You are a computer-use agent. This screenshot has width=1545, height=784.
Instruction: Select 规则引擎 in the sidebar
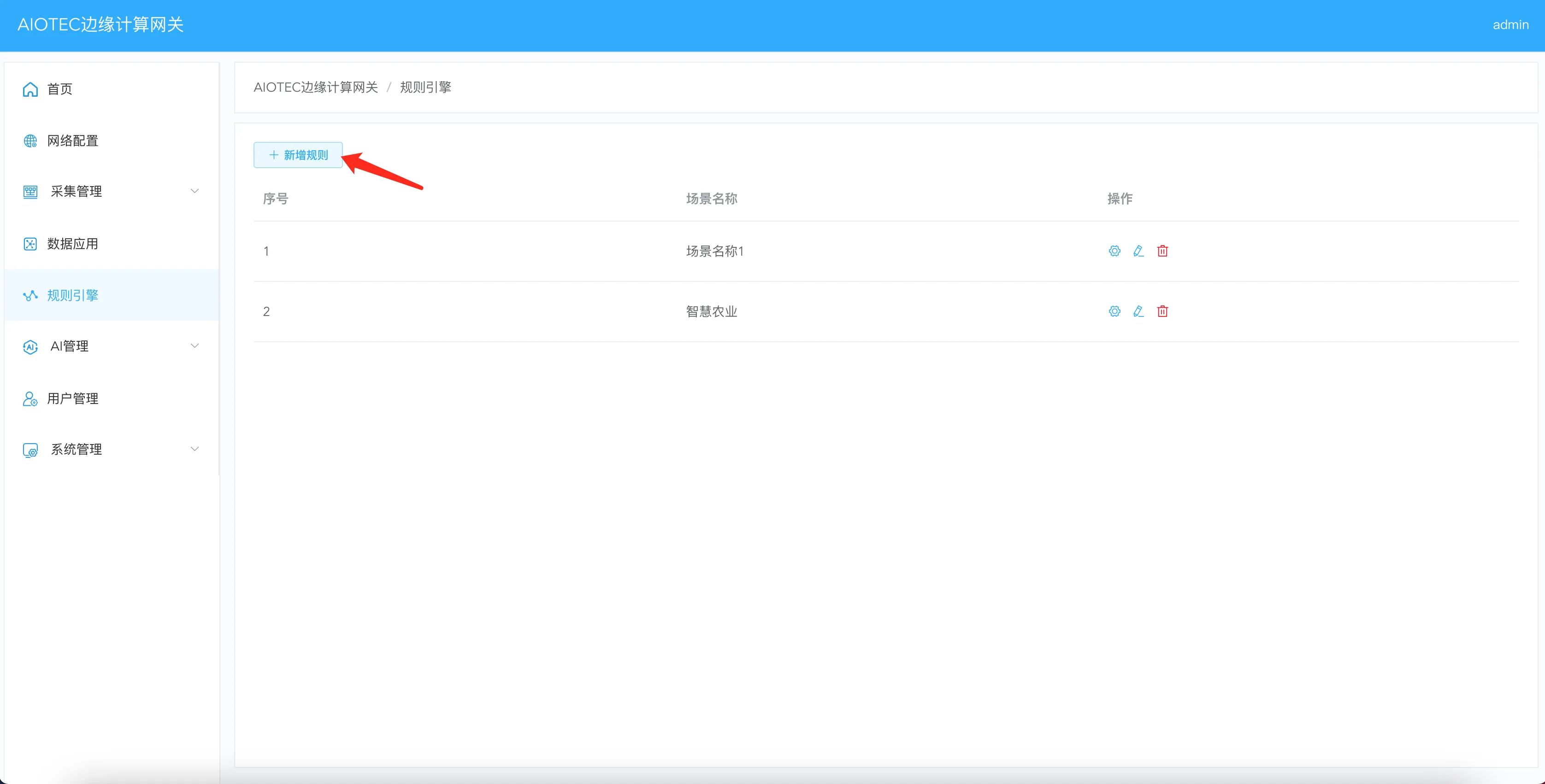tap(72, 296)
